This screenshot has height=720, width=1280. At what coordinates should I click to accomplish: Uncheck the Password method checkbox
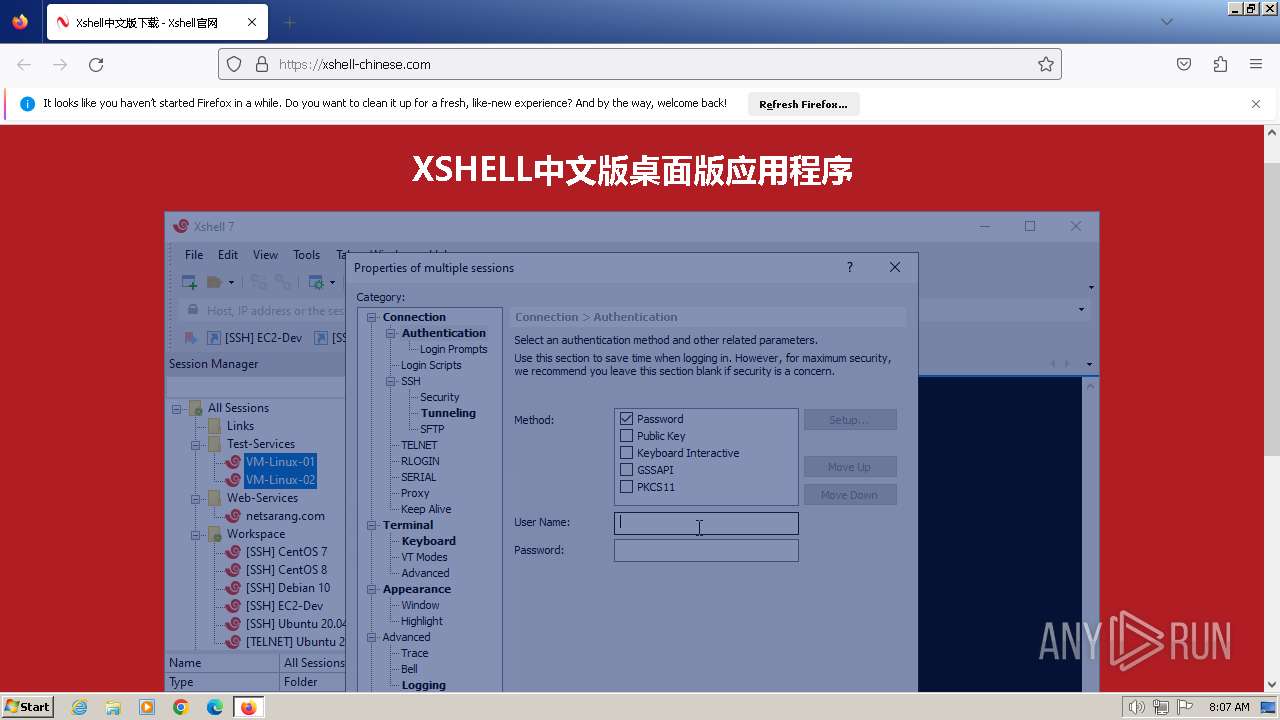pyautogui.click(x=627, y=419)
